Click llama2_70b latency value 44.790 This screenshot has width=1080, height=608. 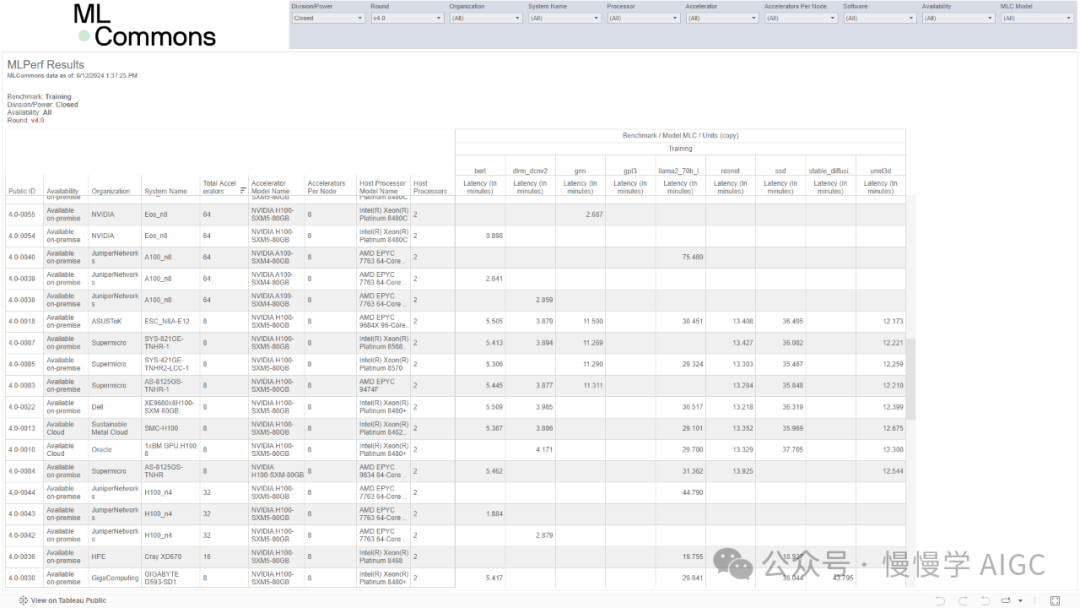coord(692,492)
